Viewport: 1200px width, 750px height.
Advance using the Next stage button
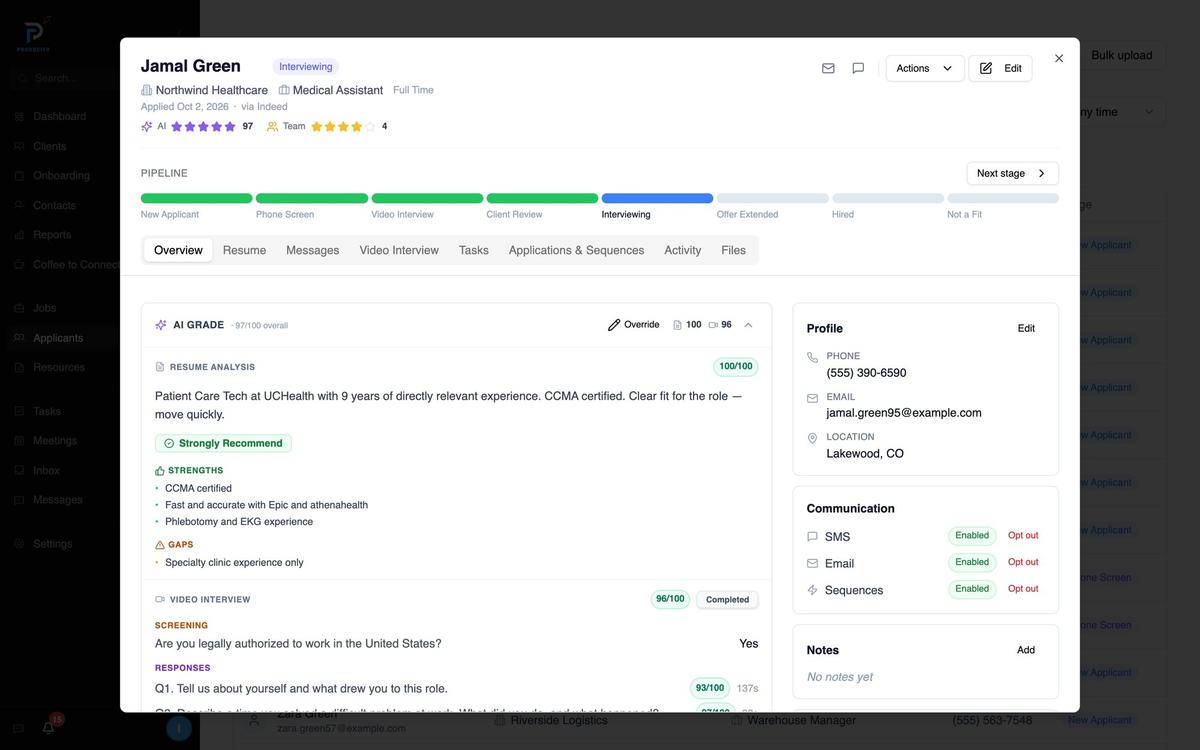point(1012,173)
